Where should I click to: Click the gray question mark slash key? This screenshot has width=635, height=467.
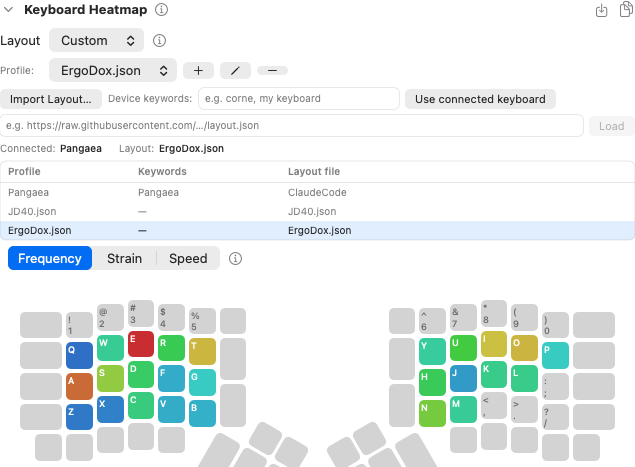(555, 417)
